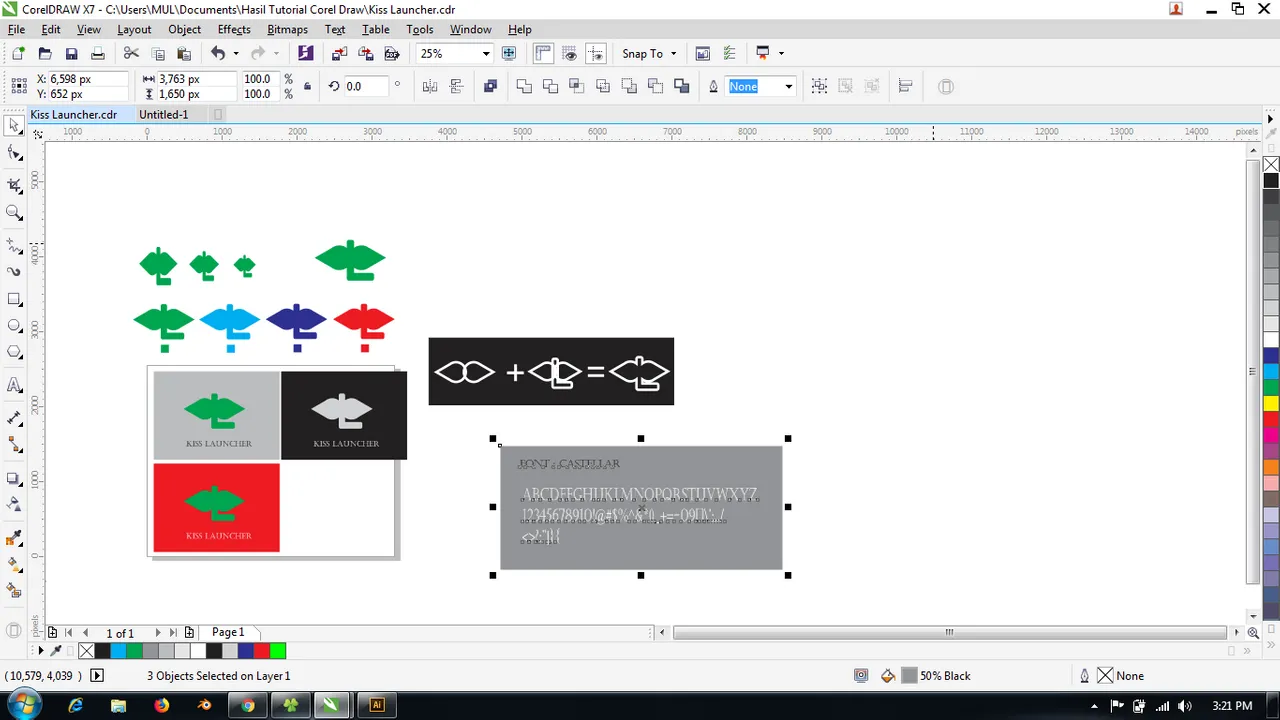Select the Pick tool
Image resolution: width=1280 pixels, height=720 pixels.
(14, 126)
